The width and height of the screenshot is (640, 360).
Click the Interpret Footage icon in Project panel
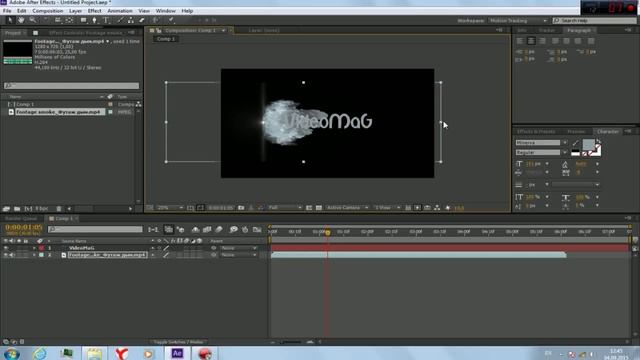point(6,209)
